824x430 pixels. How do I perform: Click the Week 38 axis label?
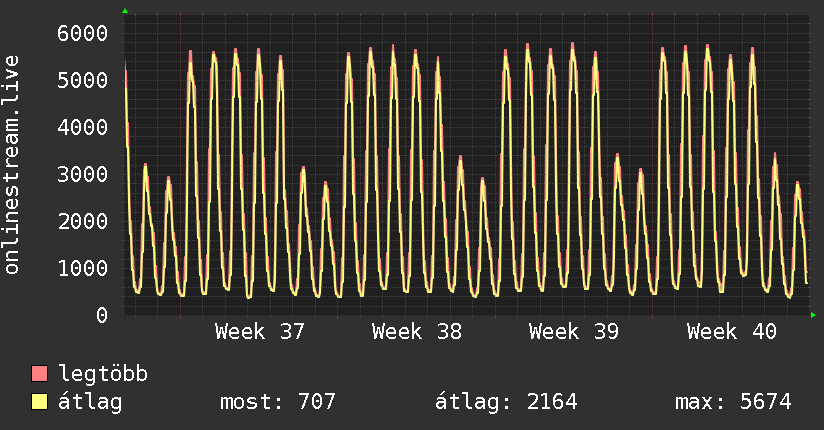coord(417,332)
